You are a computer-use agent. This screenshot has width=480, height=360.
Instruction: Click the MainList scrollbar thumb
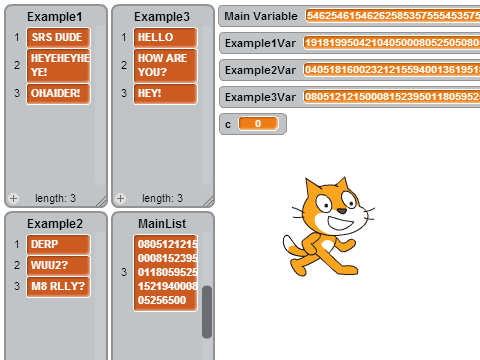click(x=207, y=312)
